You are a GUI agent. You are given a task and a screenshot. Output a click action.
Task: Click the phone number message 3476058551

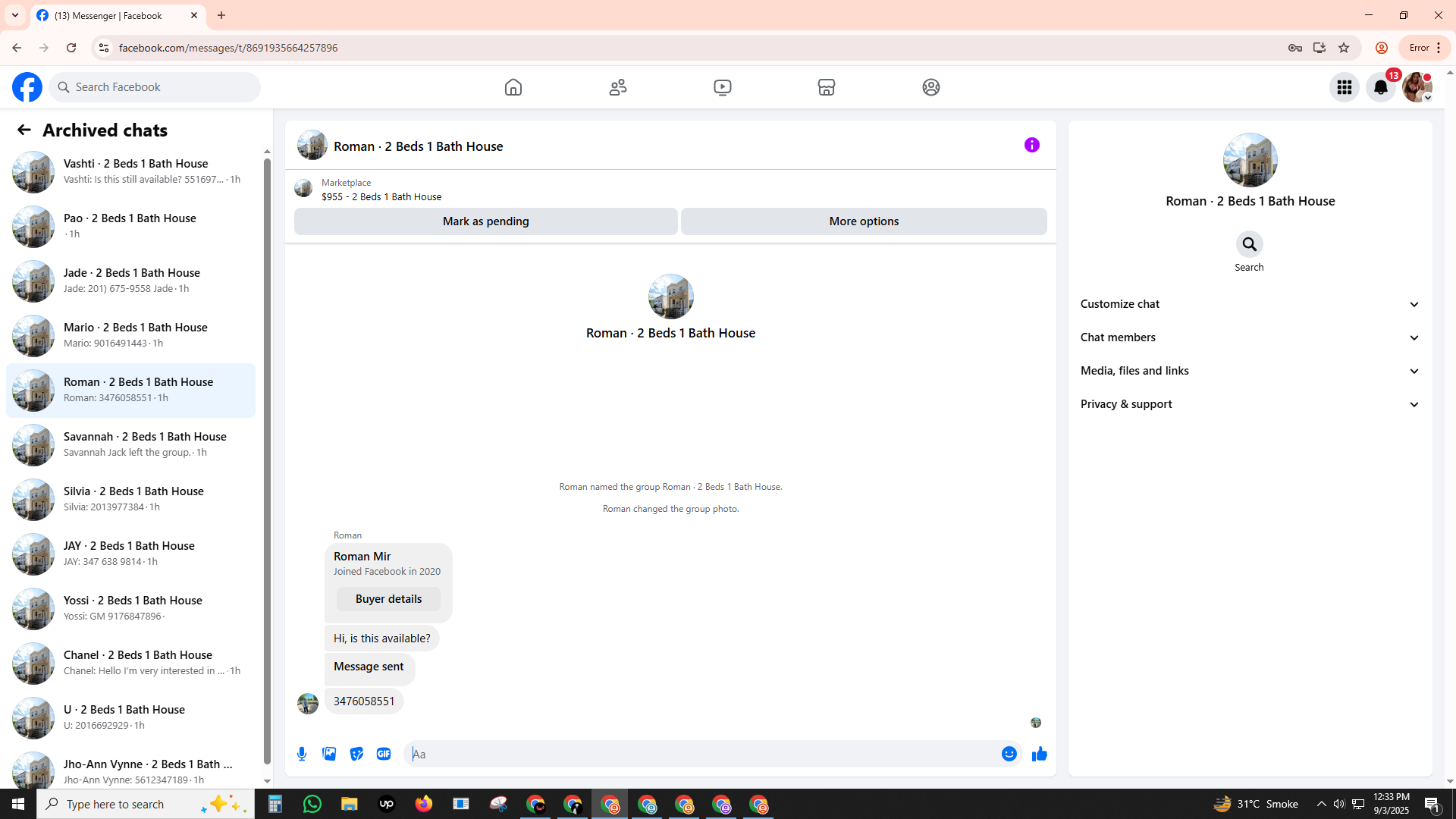364,701
